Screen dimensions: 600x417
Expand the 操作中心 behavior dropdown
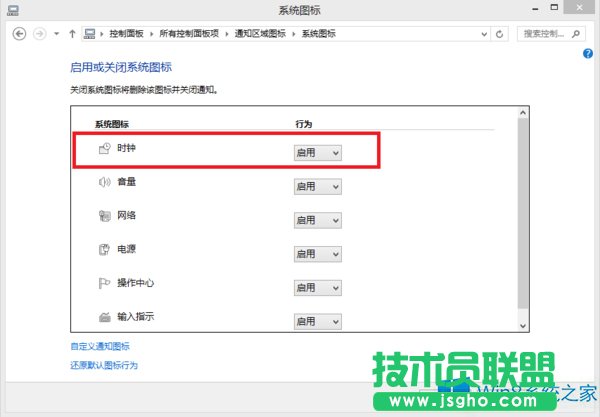click(x=317, y=288)
